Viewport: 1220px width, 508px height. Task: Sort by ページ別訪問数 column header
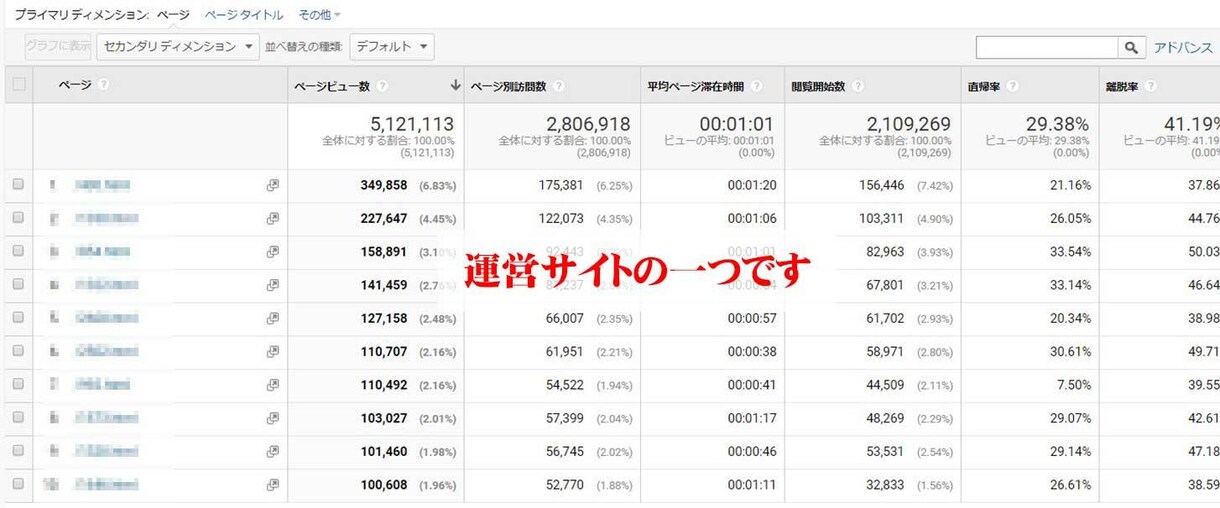pos(509,86)
